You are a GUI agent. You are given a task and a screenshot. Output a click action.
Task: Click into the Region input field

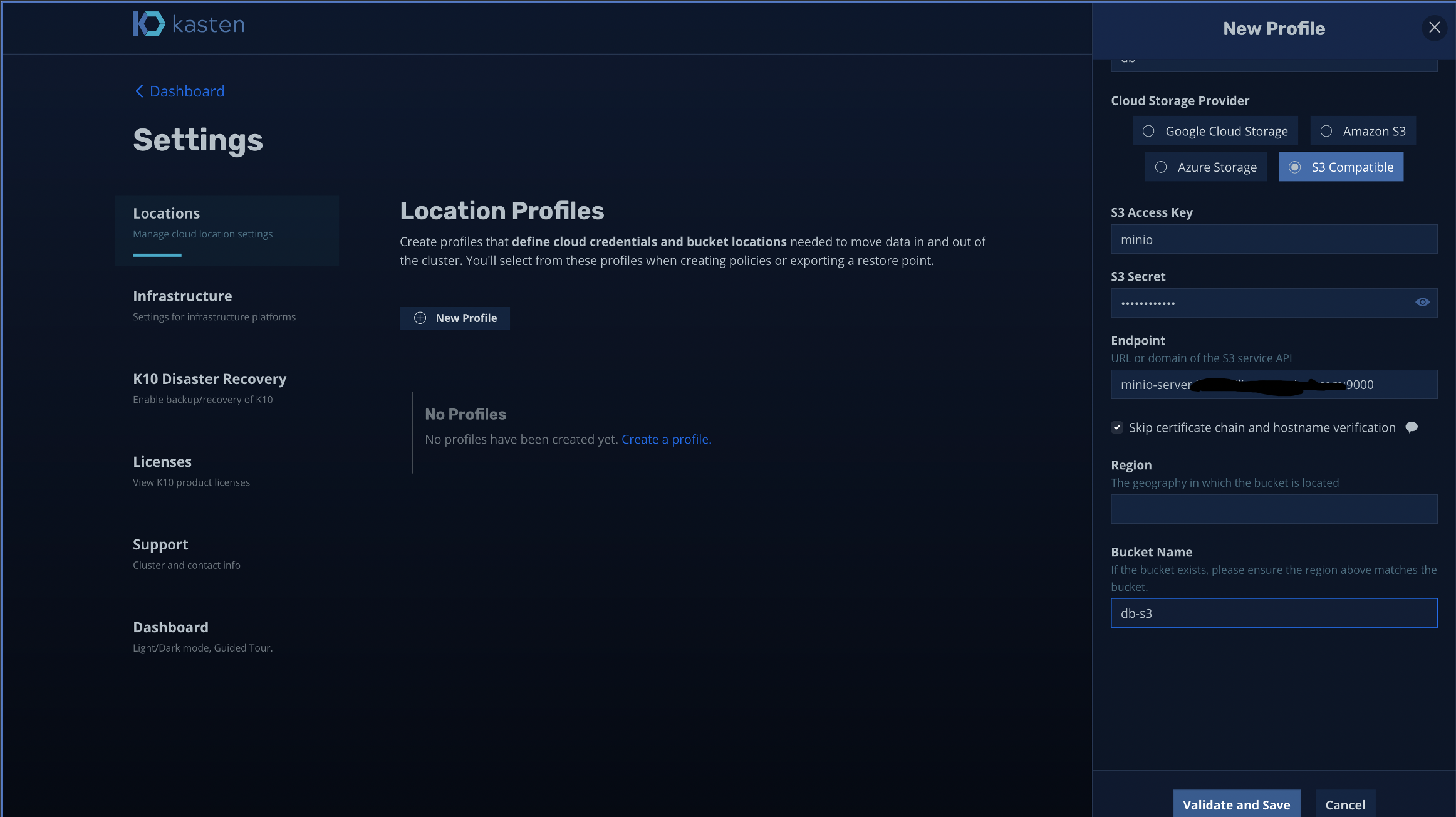1274,509
